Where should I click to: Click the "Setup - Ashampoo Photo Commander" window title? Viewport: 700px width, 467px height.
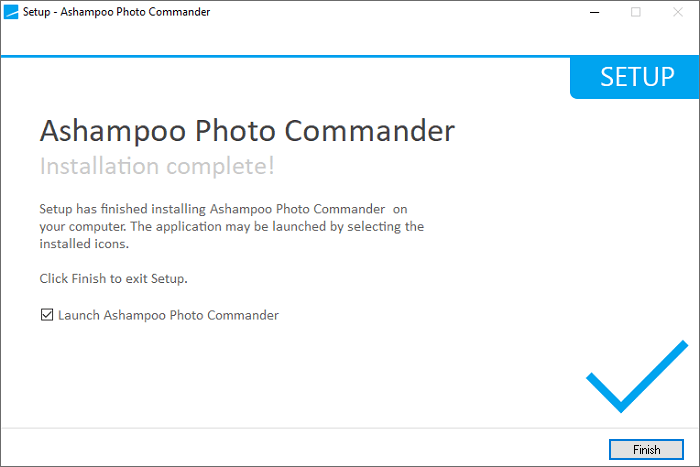[117, 12]
